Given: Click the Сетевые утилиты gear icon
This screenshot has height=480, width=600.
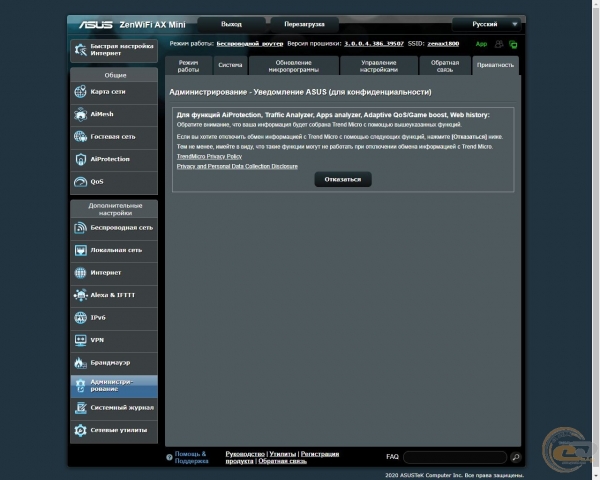Looking at the screenshot, I should pyautogui.click(x=80, y=430).
